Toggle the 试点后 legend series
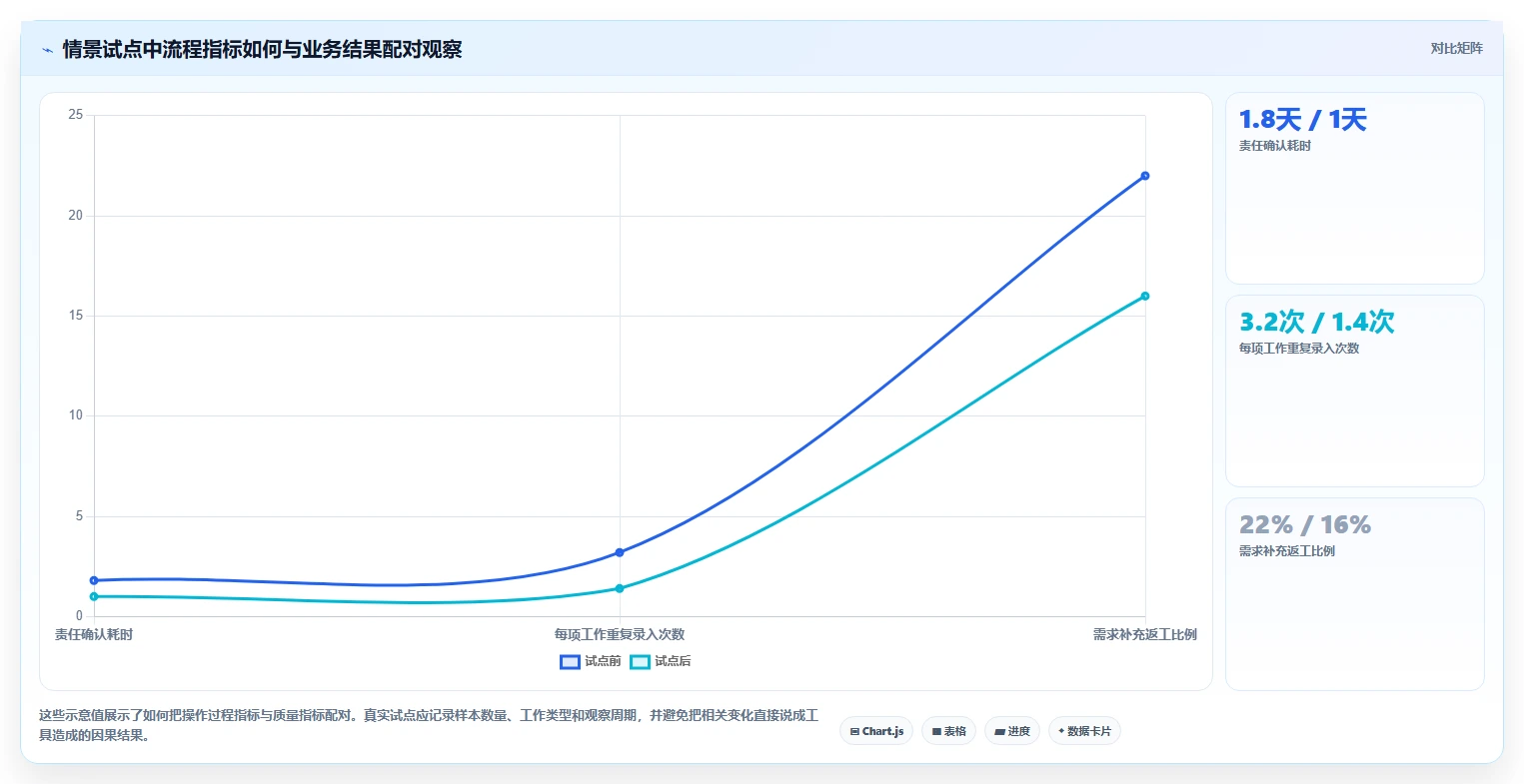Image resolution: width=1524 pixels, height=784 pixels. (x=661, y=661)
